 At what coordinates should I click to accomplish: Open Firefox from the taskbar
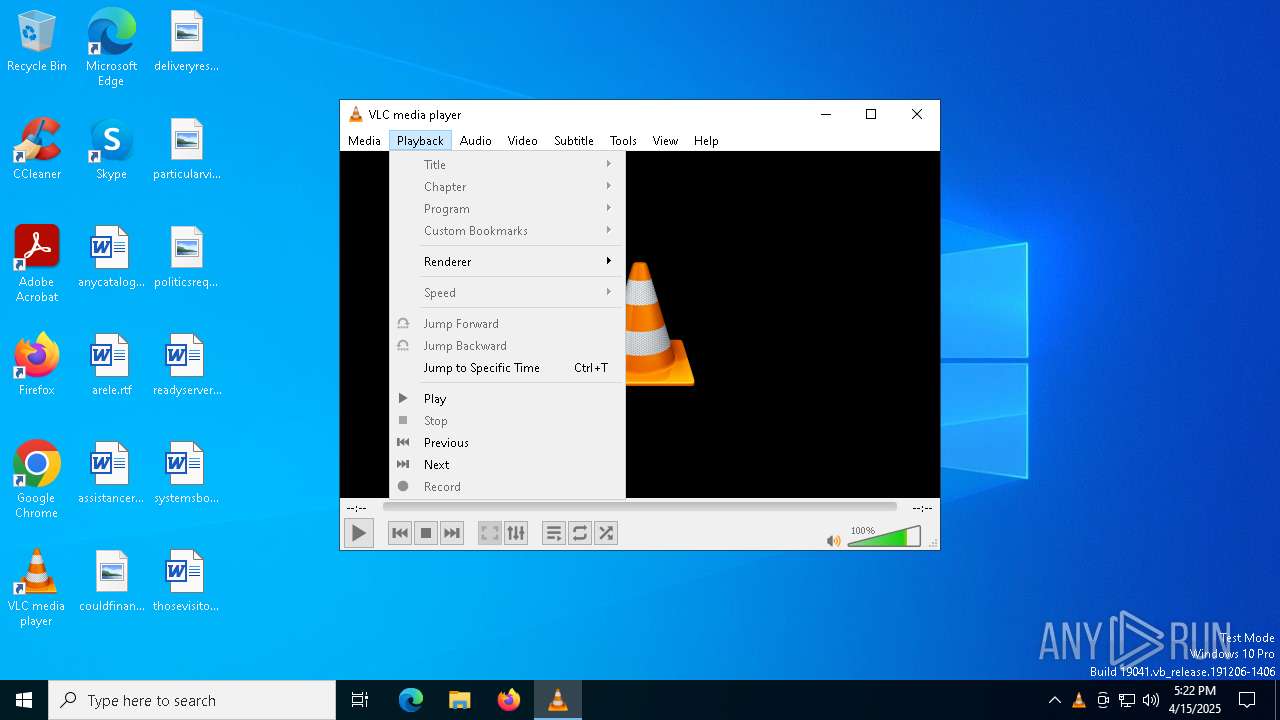(509, 700)
